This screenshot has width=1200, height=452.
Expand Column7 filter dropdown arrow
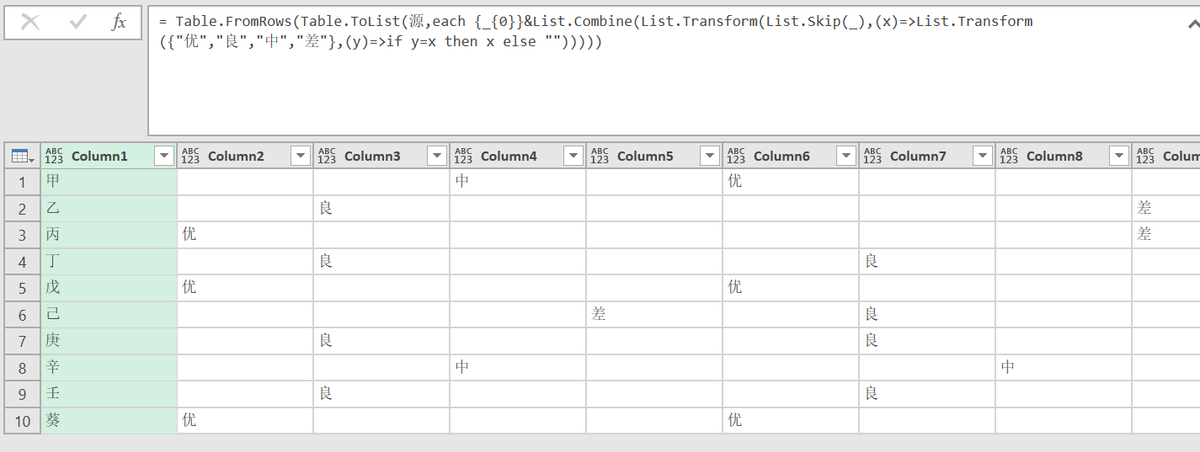click(x=982, y=156)
